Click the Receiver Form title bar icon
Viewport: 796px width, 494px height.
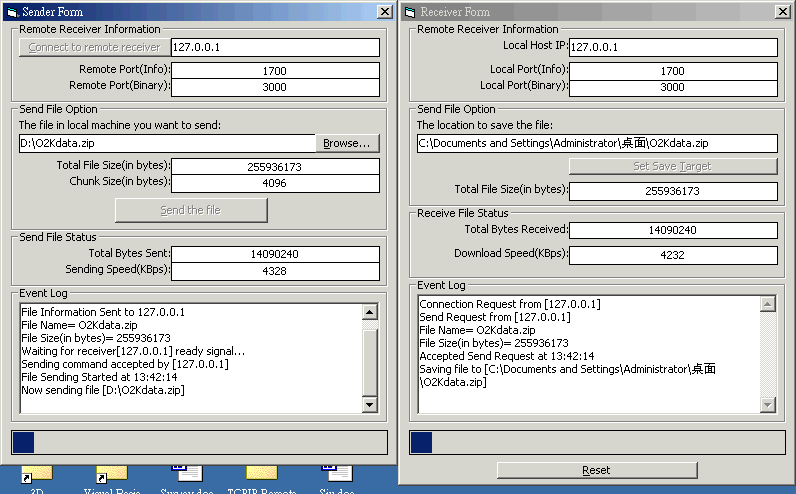click(410, 12)
